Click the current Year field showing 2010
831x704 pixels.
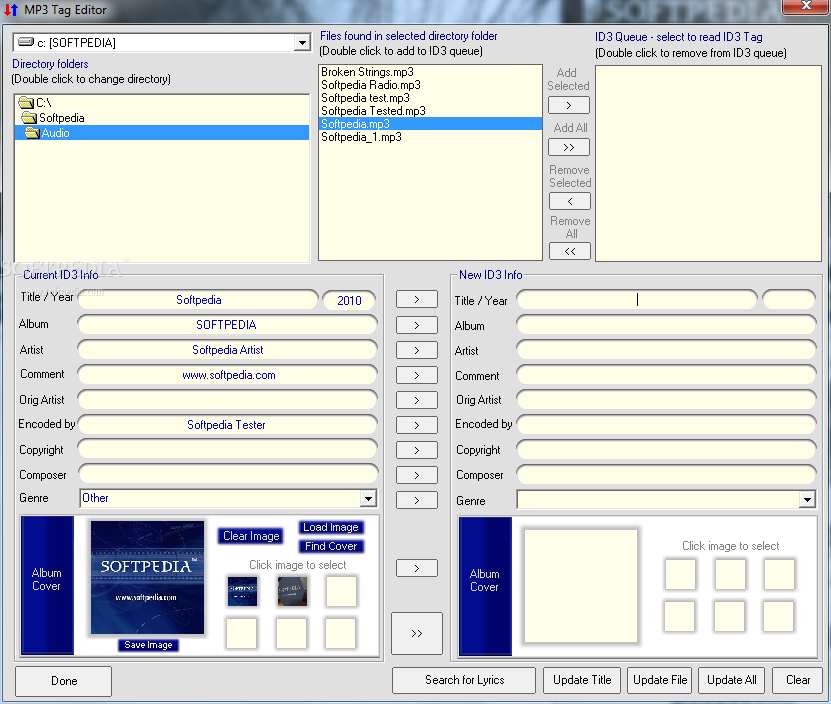coord(349,301)
